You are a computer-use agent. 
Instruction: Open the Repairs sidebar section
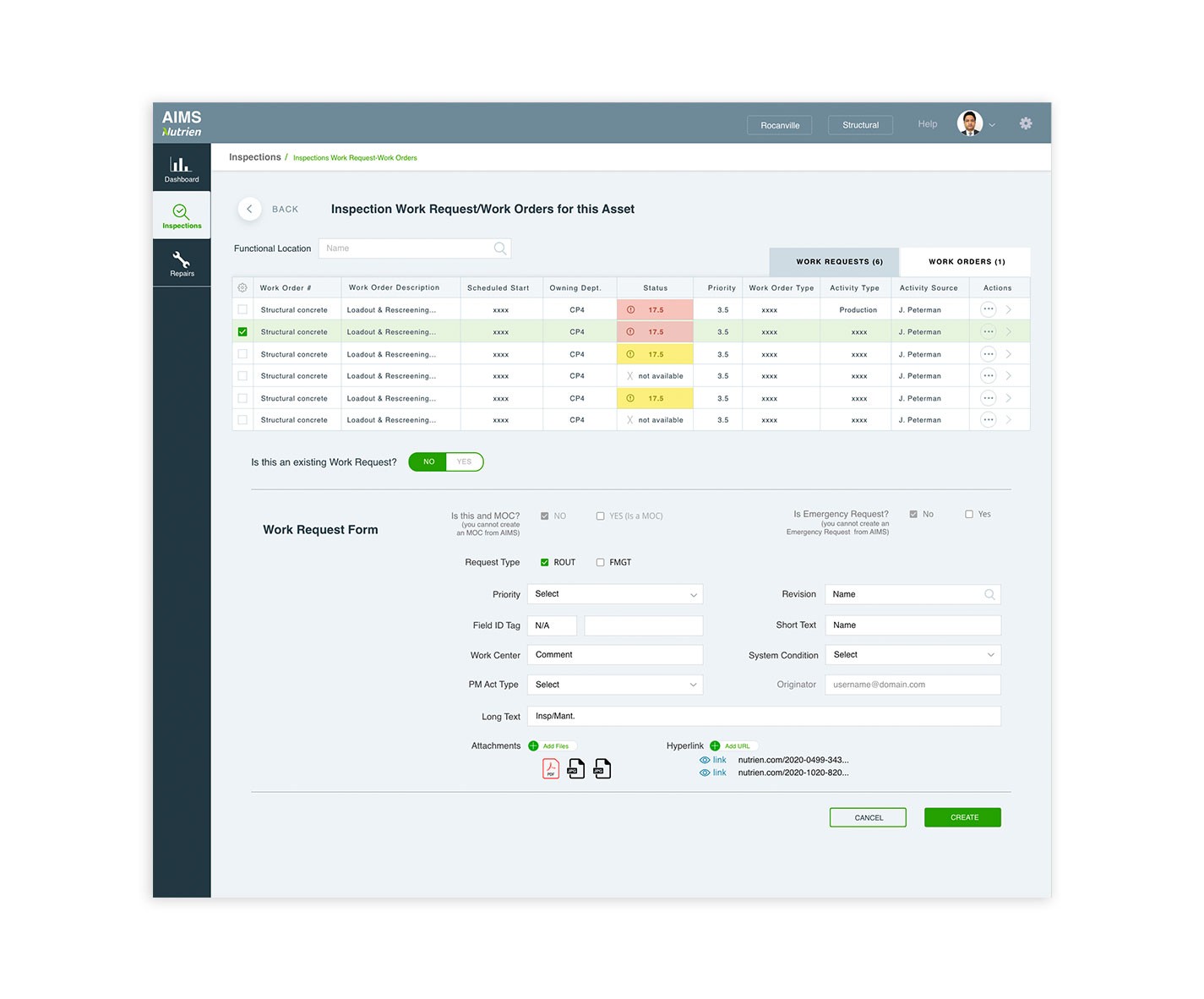(x=182, y=263)
